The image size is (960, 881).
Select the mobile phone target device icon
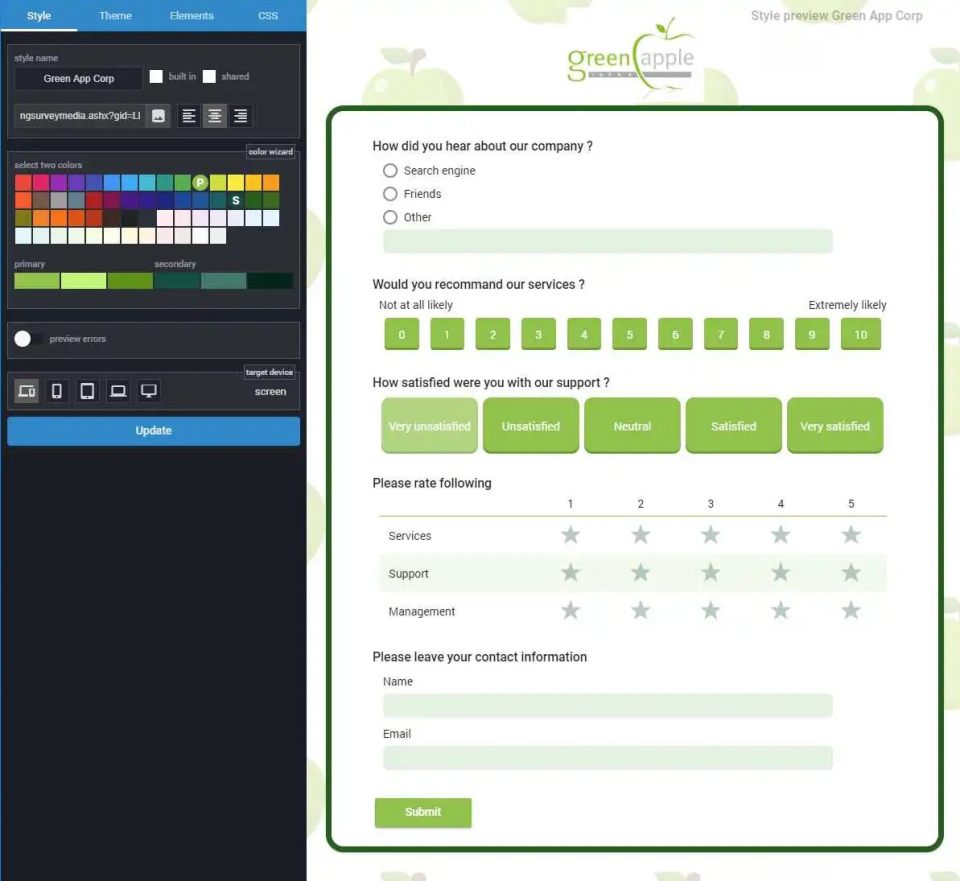56,390
